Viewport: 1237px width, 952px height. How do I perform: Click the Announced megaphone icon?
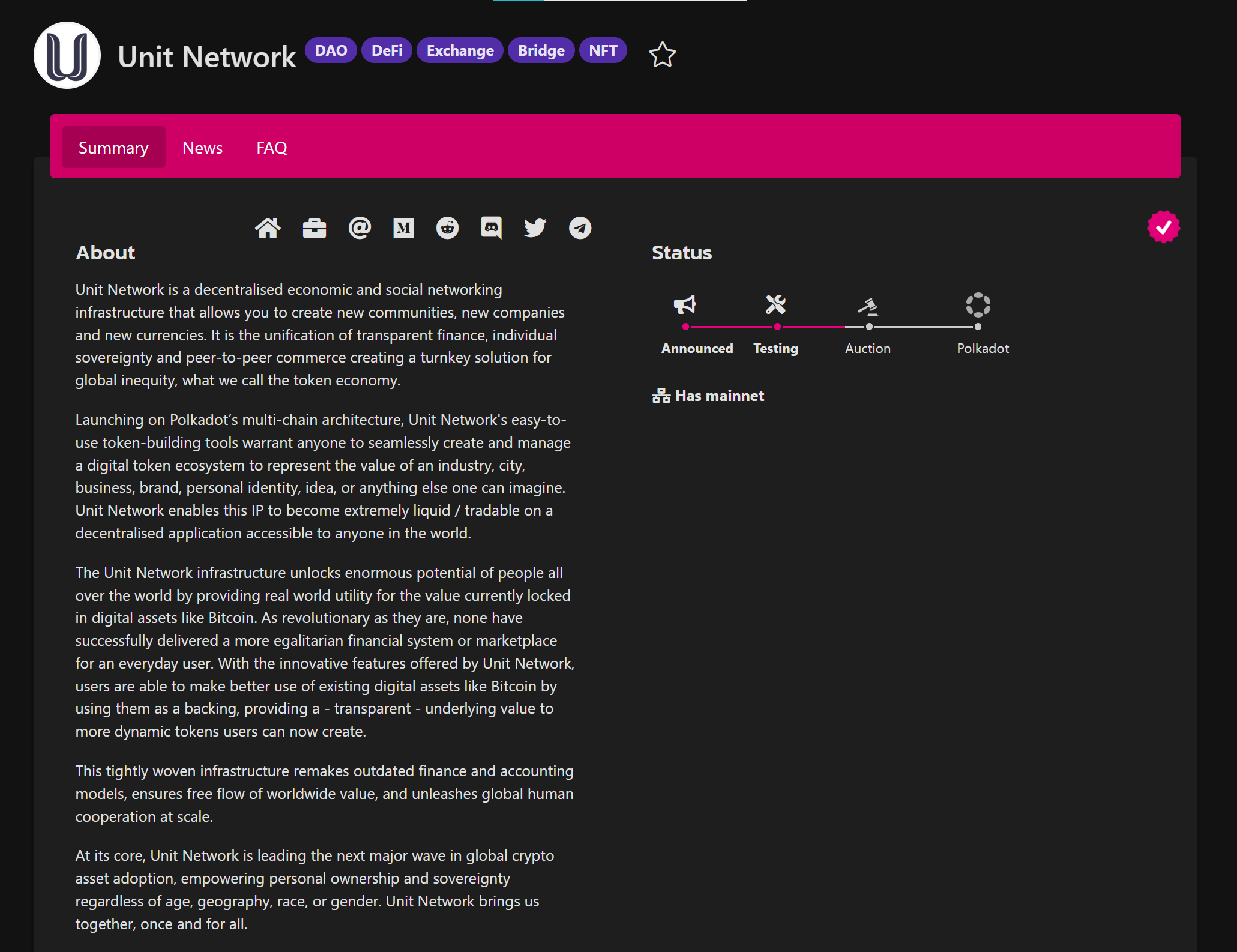[x=685, y=305]
